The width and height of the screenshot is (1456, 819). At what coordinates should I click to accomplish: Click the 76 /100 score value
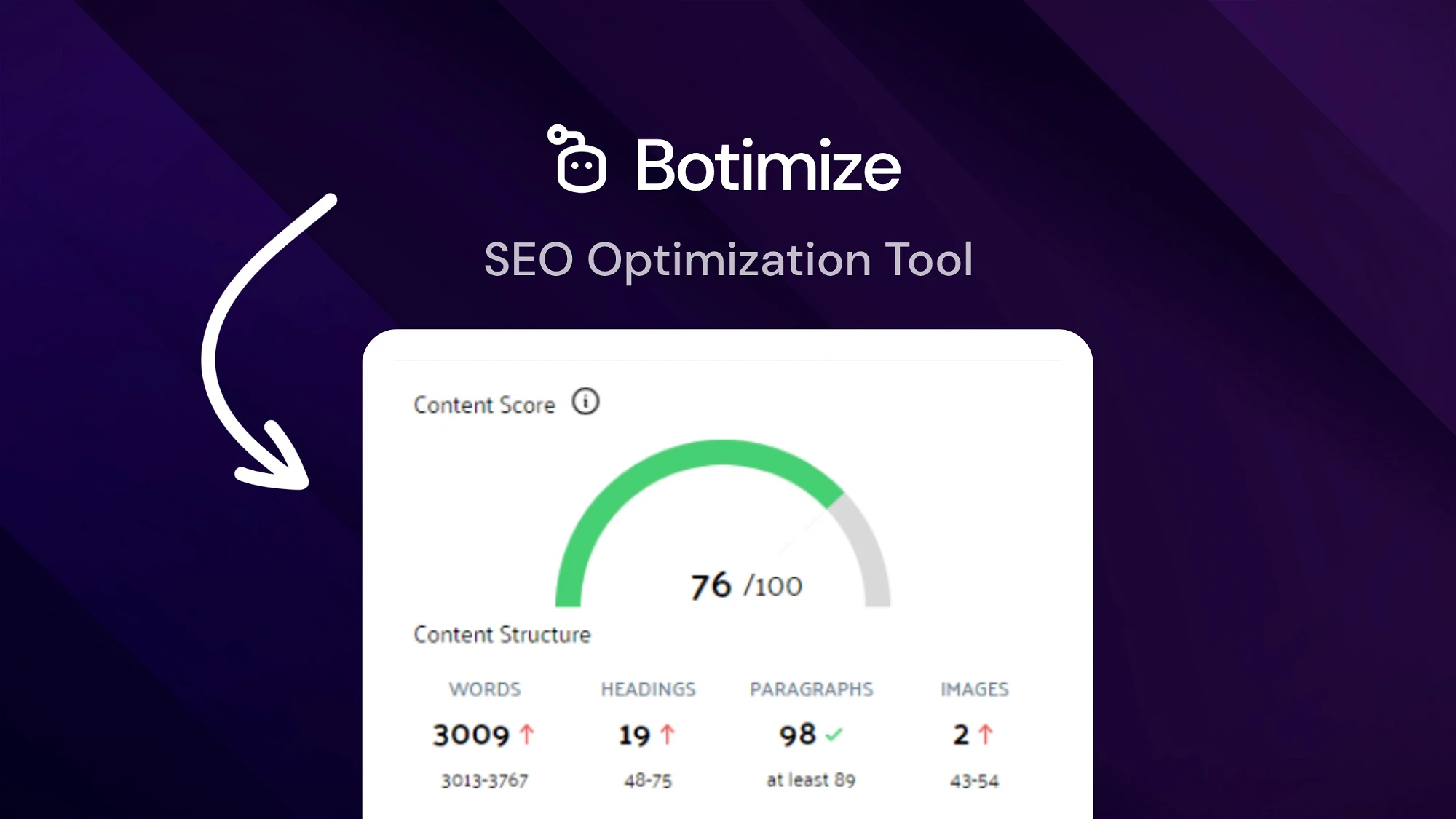point(746,586)
